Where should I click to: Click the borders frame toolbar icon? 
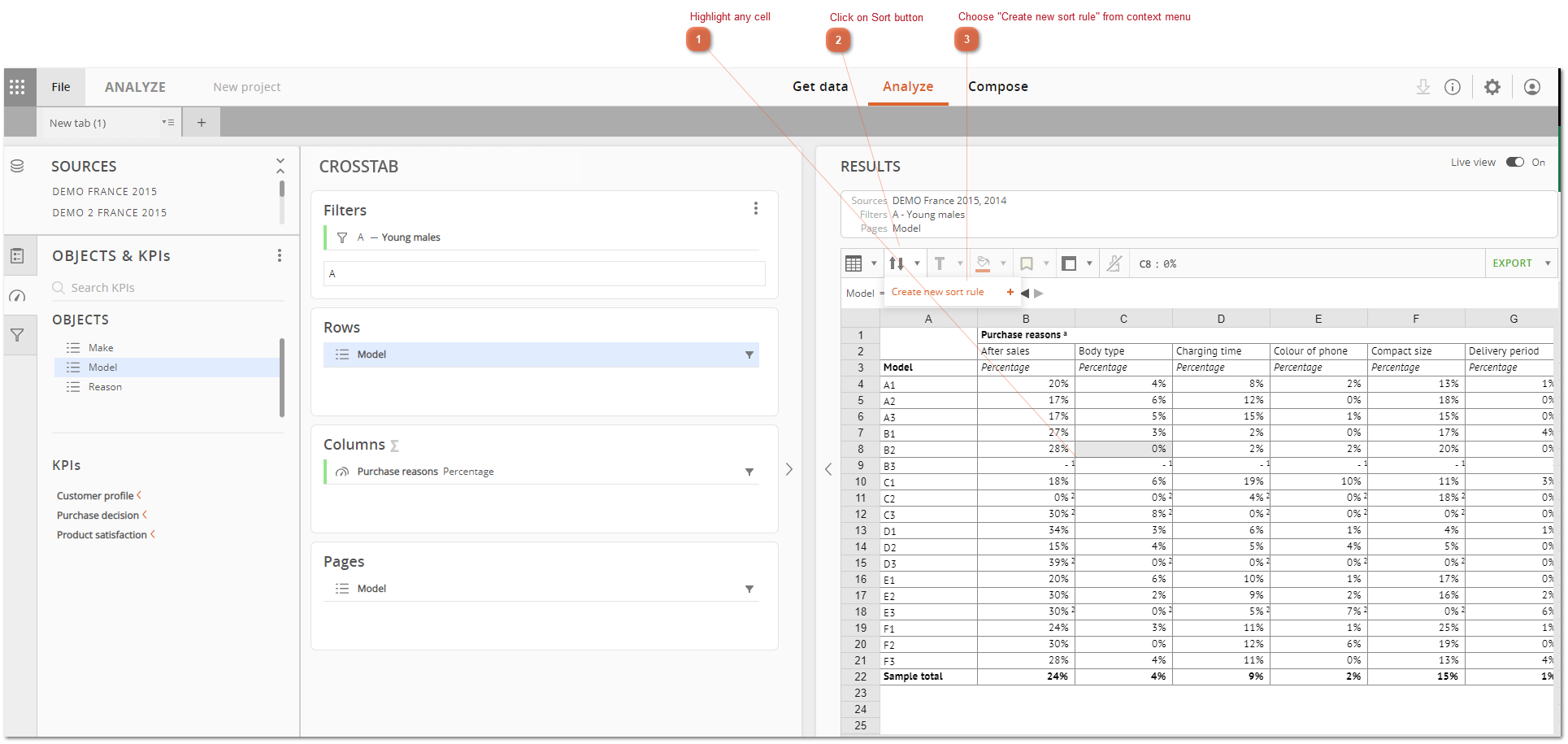click(1070, 263)
